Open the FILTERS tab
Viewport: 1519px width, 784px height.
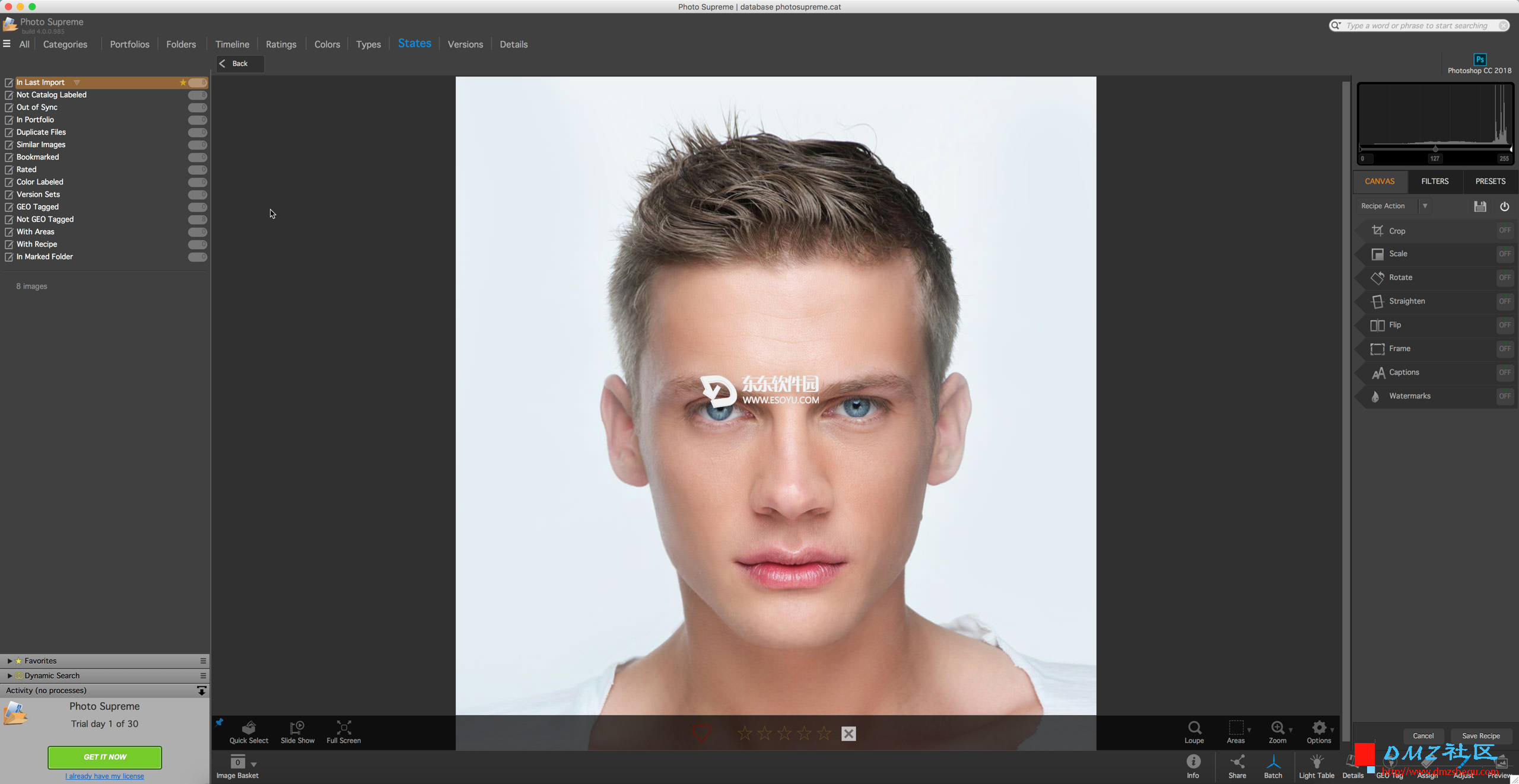[1435, 181]
